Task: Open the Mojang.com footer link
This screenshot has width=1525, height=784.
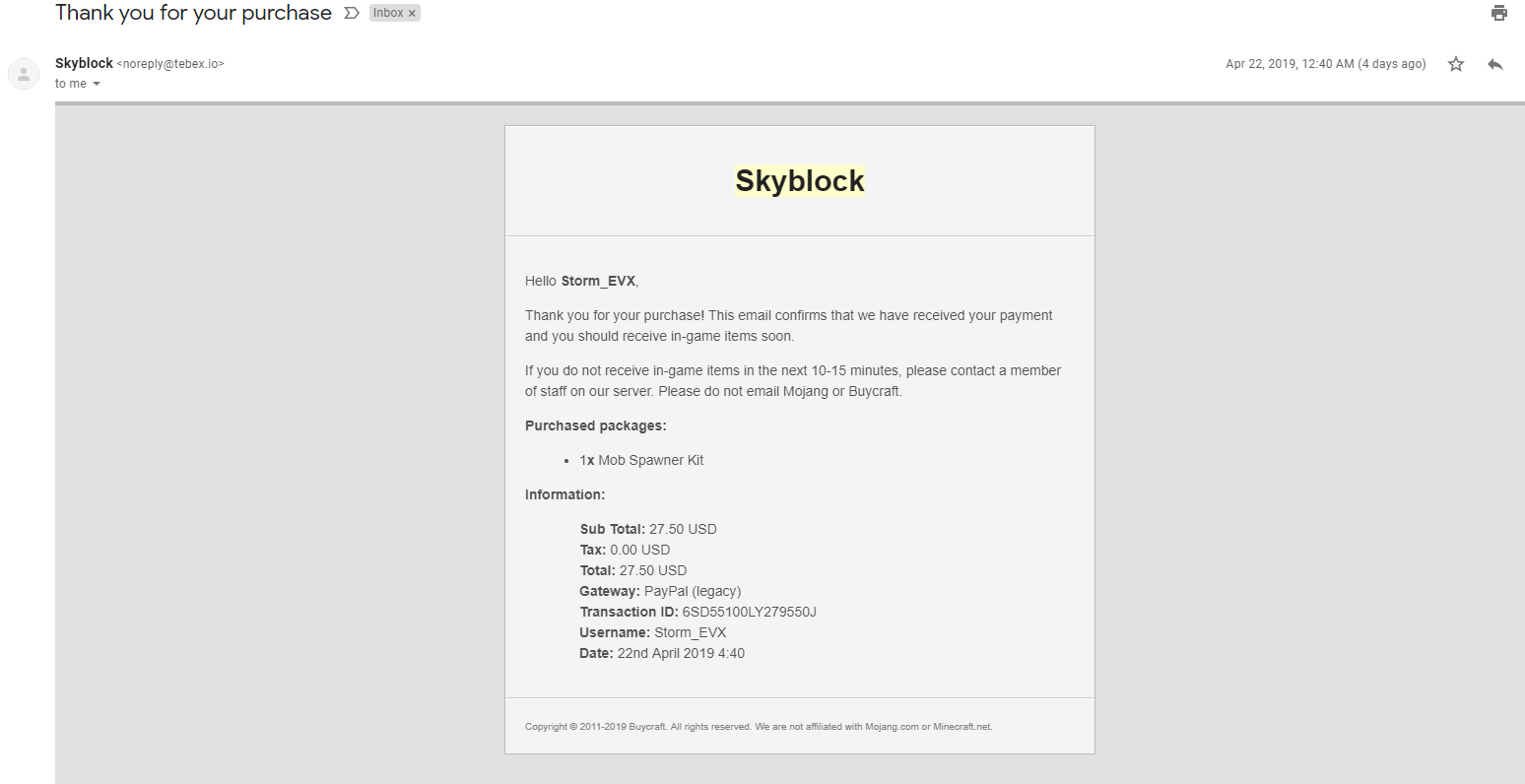Action: point(892,727)
